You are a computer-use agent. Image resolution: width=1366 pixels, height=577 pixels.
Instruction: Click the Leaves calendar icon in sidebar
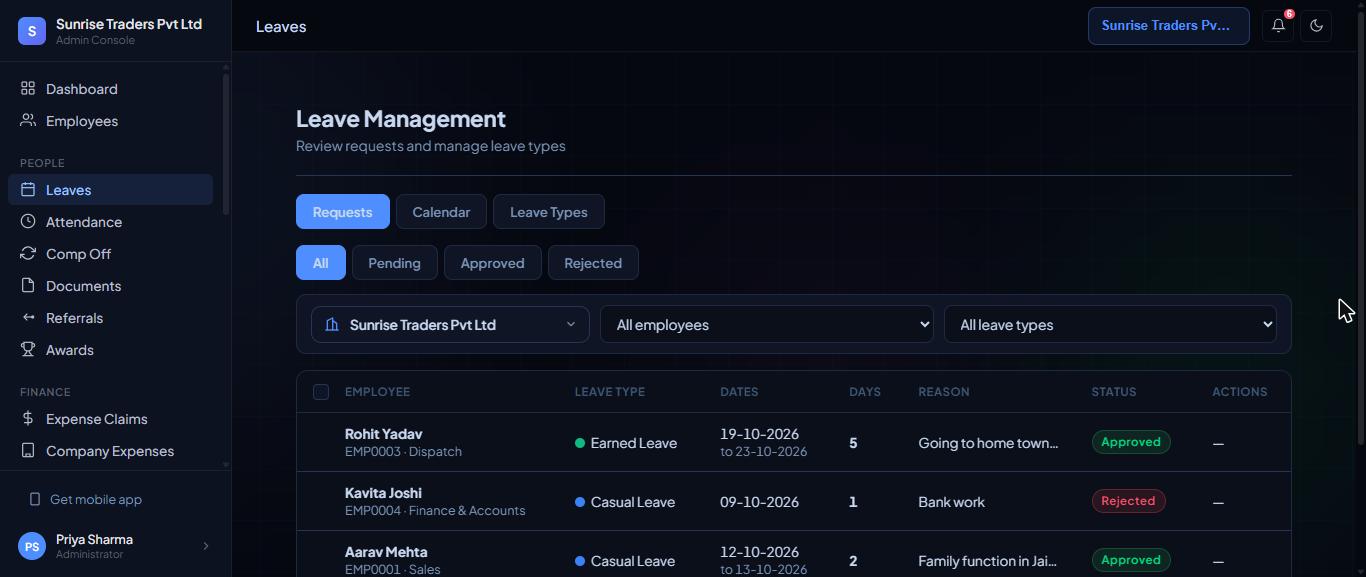pos(28,190)
